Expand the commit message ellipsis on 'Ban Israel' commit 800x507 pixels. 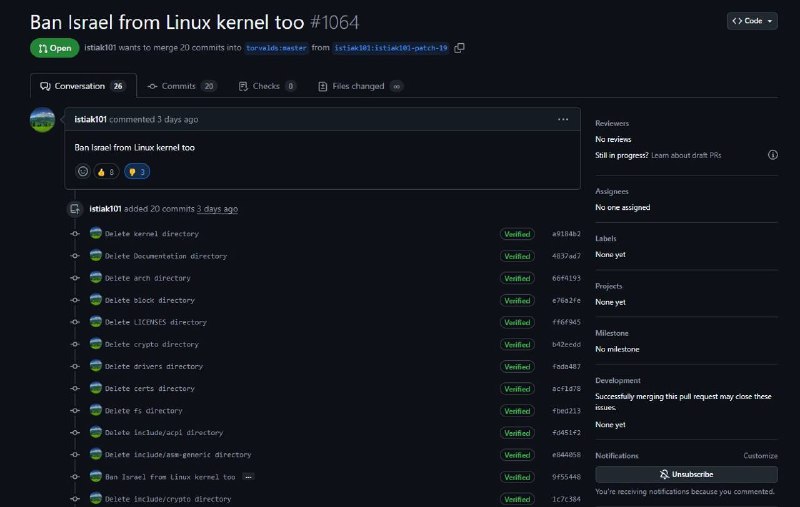(x=248, y=477)
